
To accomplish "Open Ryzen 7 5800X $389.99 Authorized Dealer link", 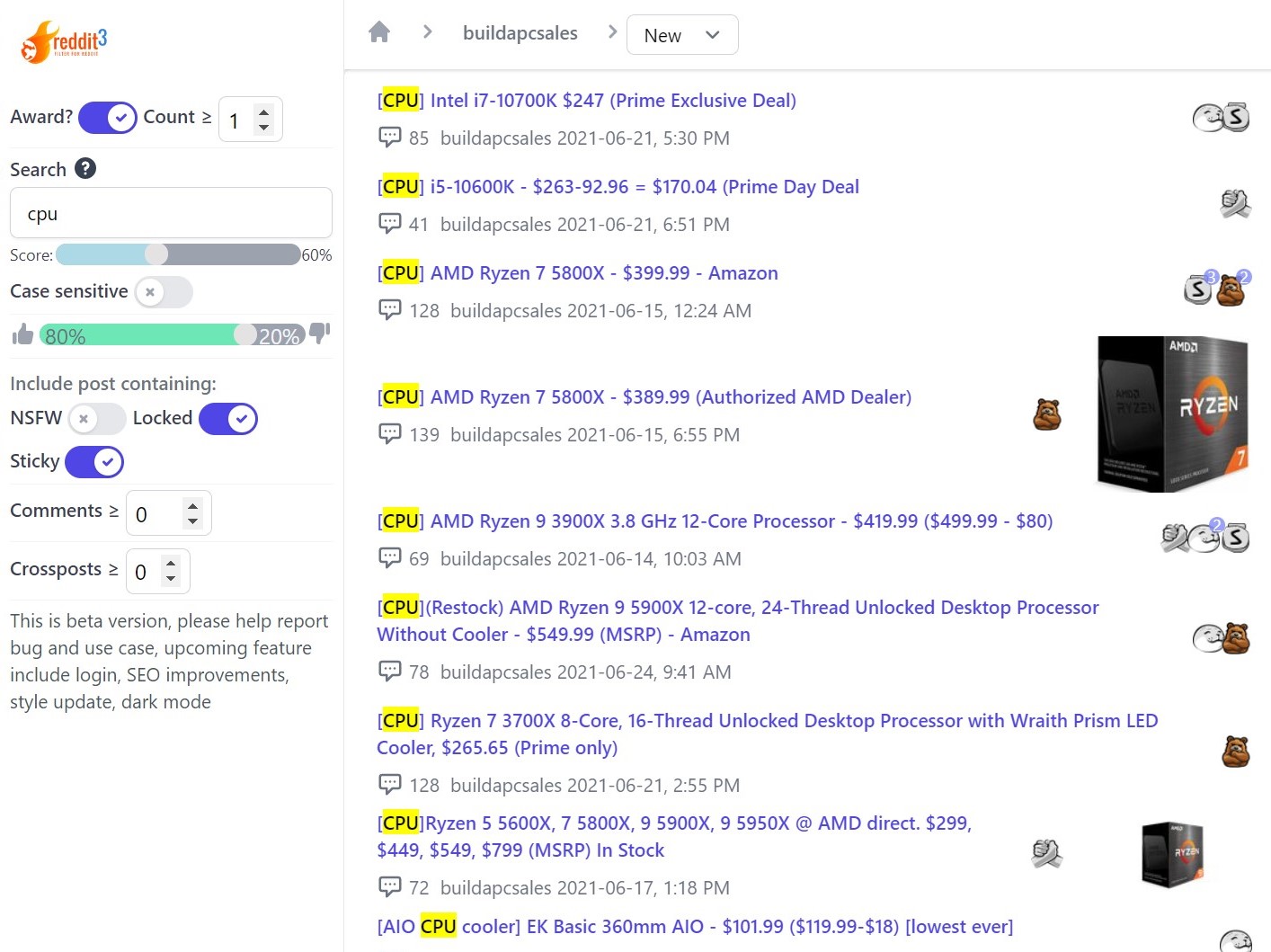I will tap(644, 396).
